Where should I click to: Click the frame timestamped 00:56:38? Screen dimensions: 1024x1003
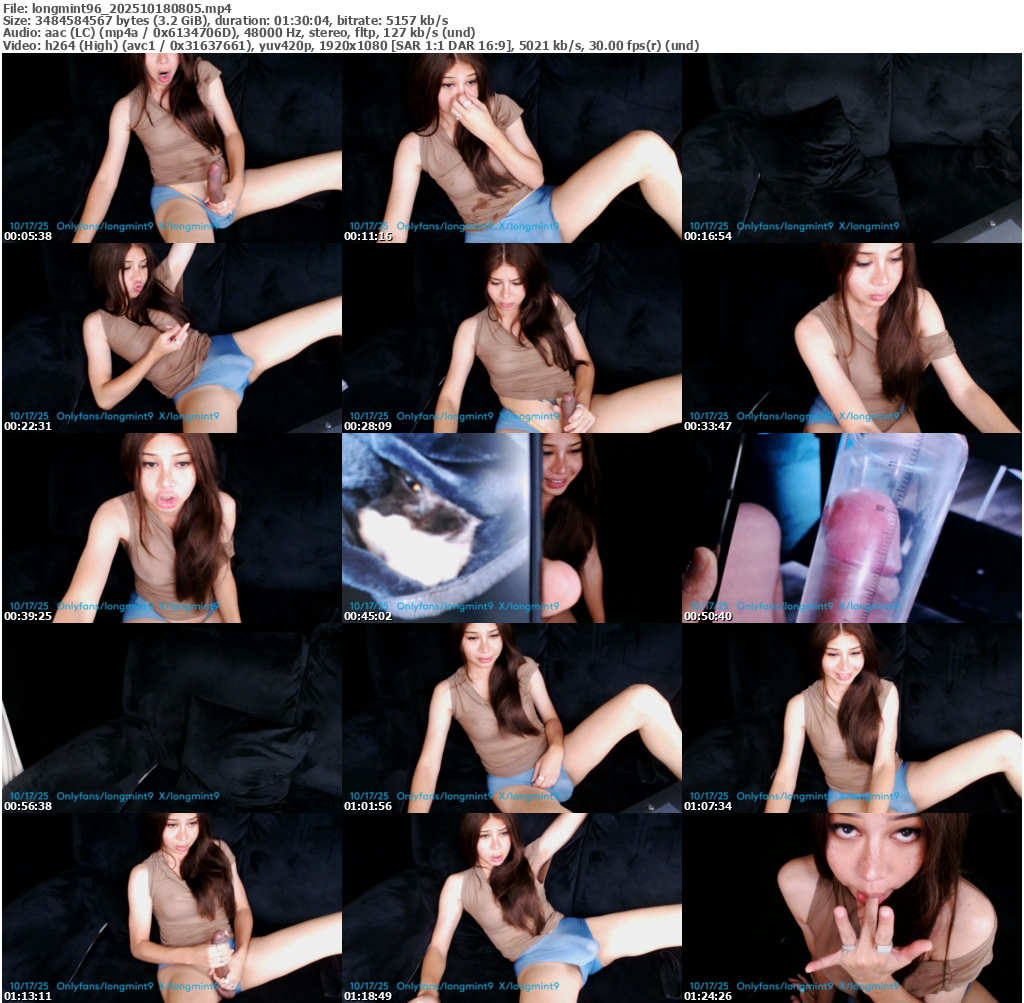tap(171, 718)
